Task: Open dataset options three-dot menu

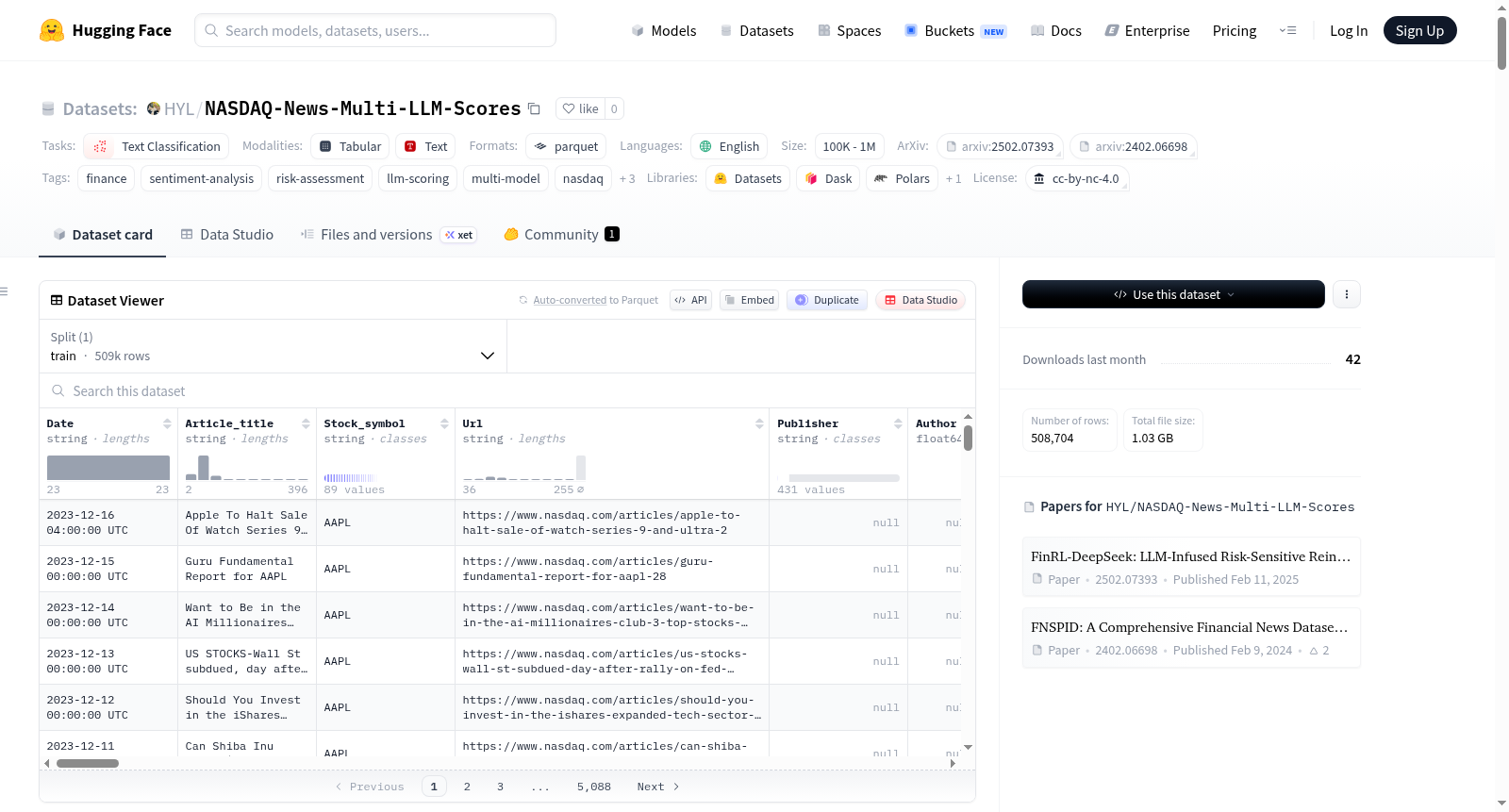Action: (x=1346, y=294)
